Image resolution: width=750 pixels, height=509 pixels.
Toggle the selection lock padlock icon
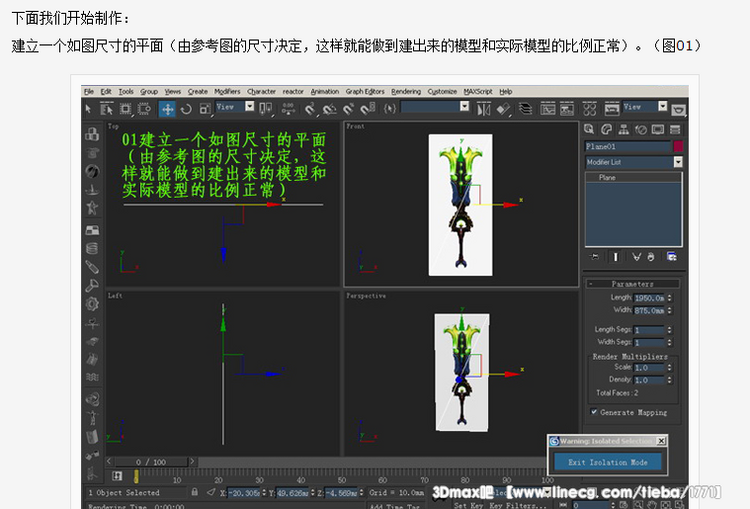194,492
